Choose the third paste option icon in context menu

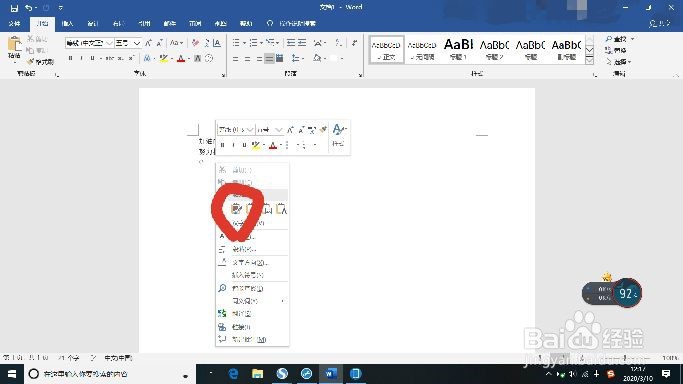[x=267, y=209]
